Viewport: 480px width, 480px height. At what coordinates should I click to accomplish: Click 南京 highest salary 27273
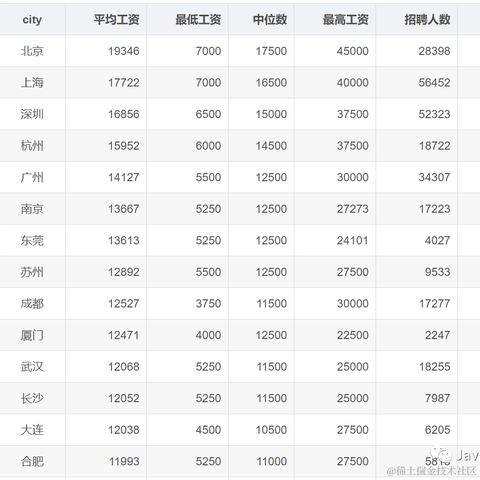[x=353, y=209]
